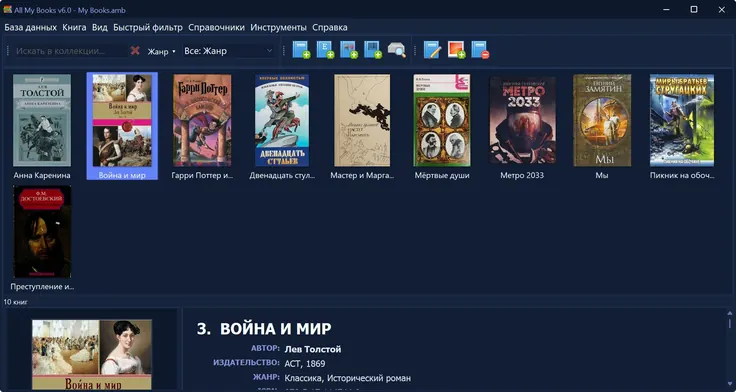This screenshot has width=736, height=392.
Task: Click the large Война и мир cover in details pane
Action: [x=92, y=354]
